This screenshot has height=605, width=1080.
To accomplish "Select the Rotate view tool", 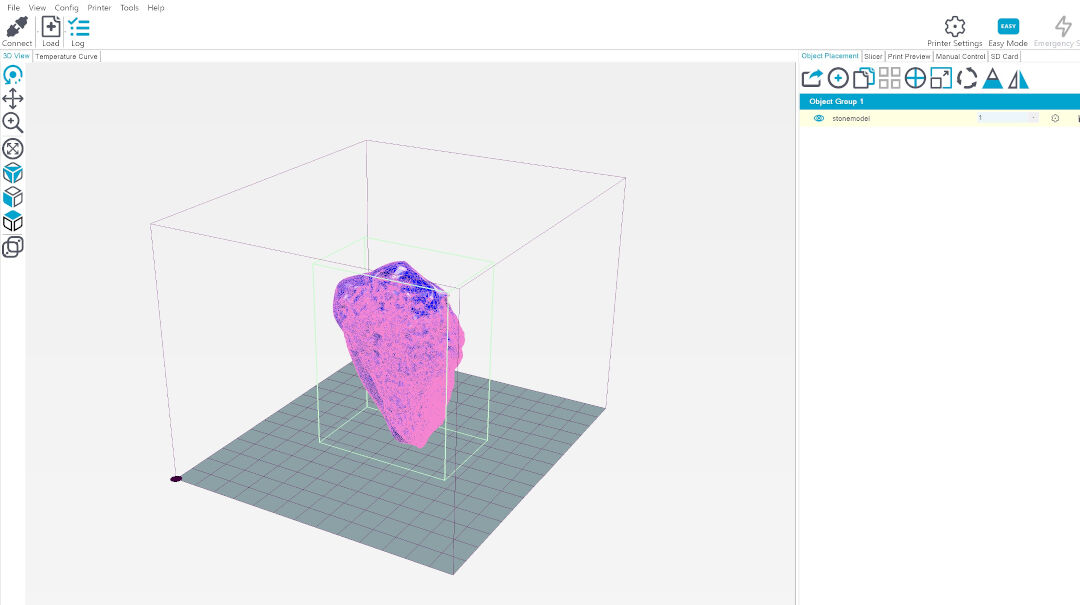I will point(13,74).
